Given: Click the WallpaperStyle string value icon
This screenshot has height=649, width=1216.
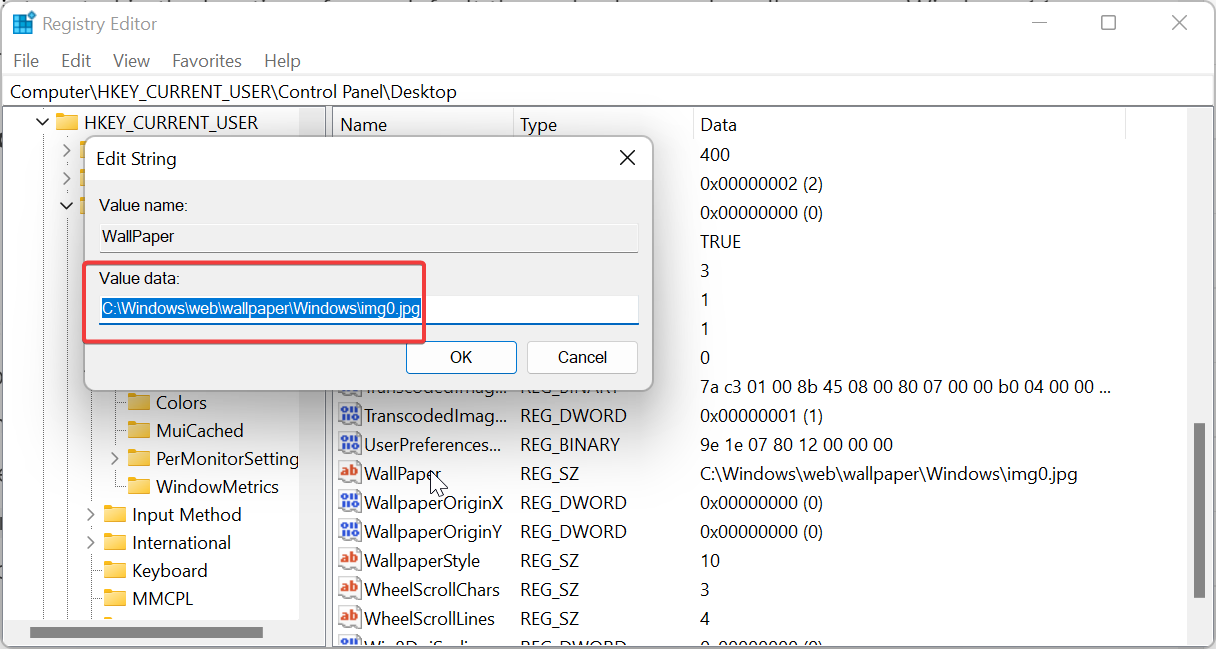Looking at the screenshot, I should pos(348,560).
